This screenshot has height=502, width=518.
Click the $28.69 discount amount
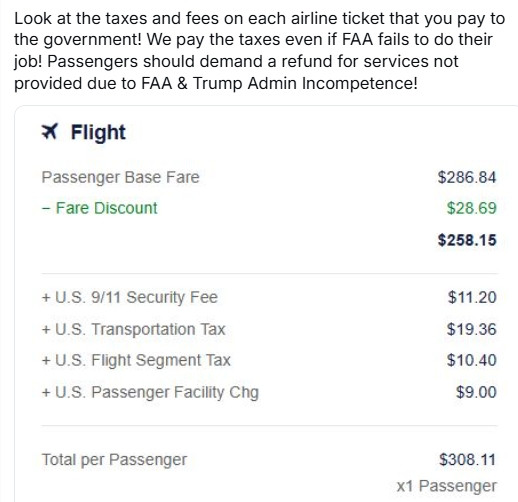471,208
